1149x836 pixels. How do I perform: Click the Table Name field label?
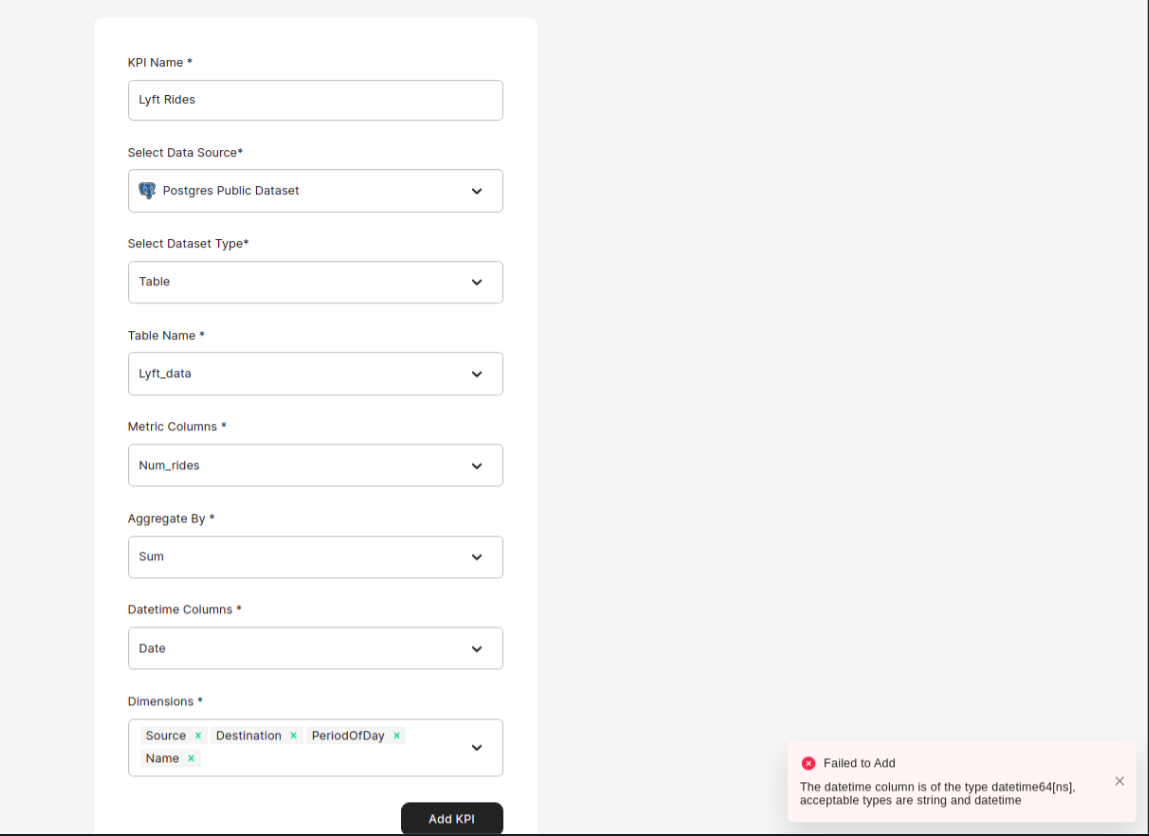pos(166,336)
